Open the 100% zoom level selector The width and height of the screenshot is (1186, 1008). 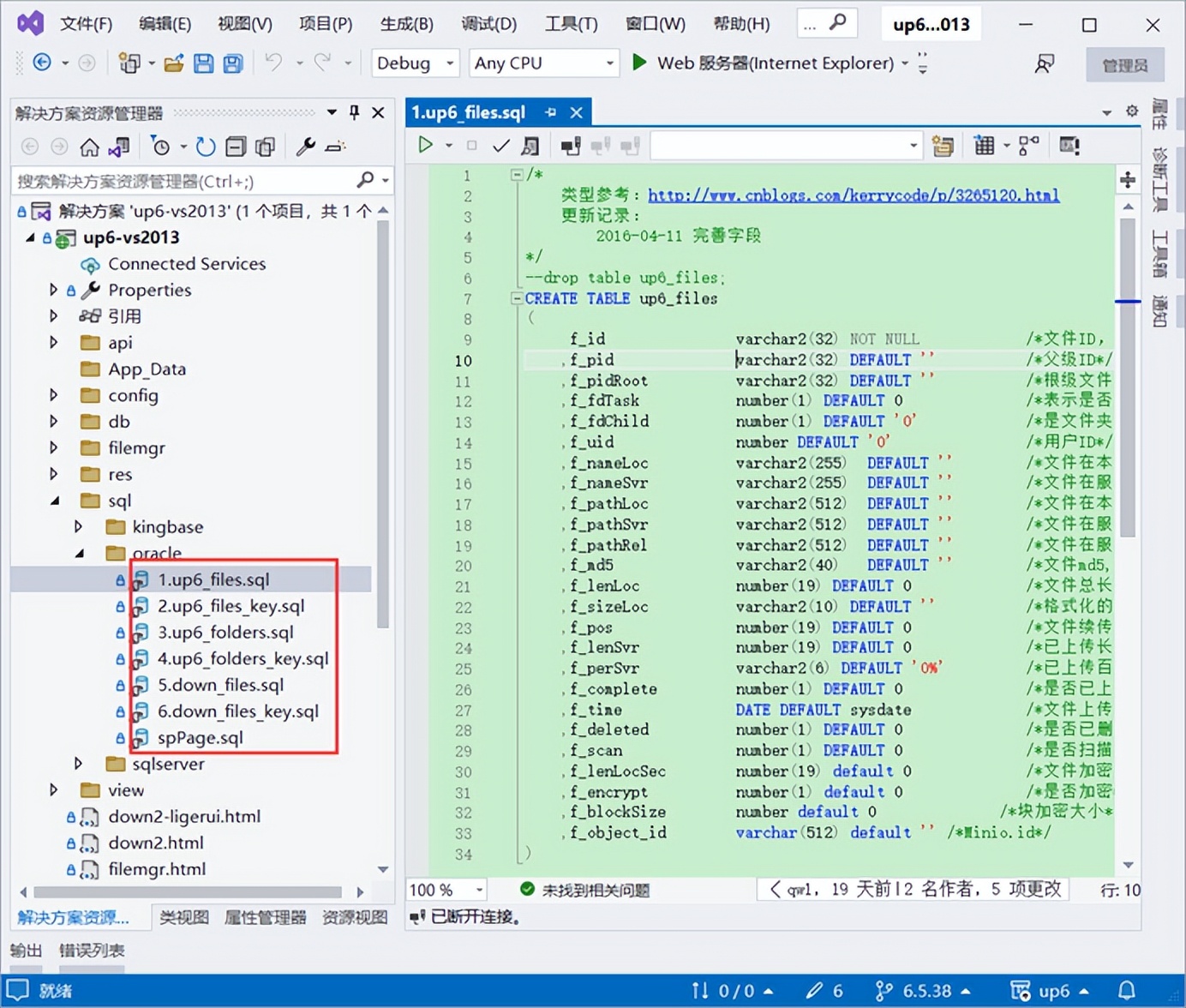(444, 890)
